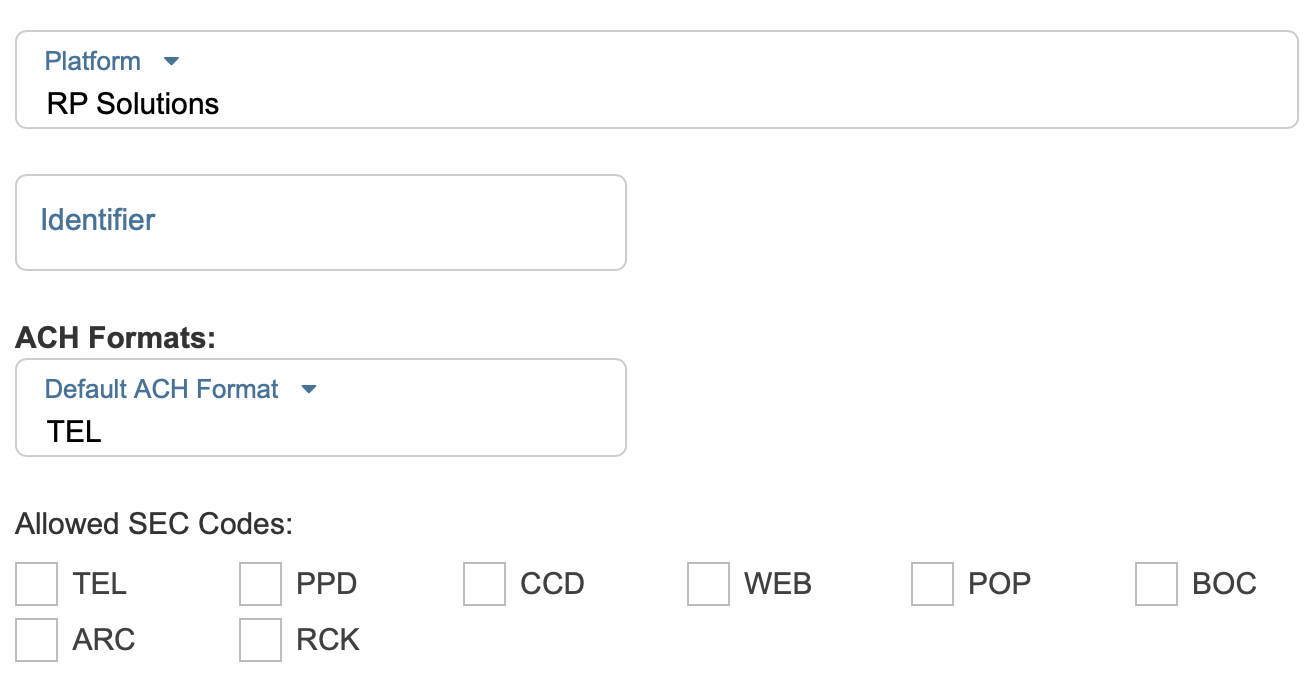Tick the CCD checkbox
The height and width of the screenshot is (686, 1314).
(485, 584)
